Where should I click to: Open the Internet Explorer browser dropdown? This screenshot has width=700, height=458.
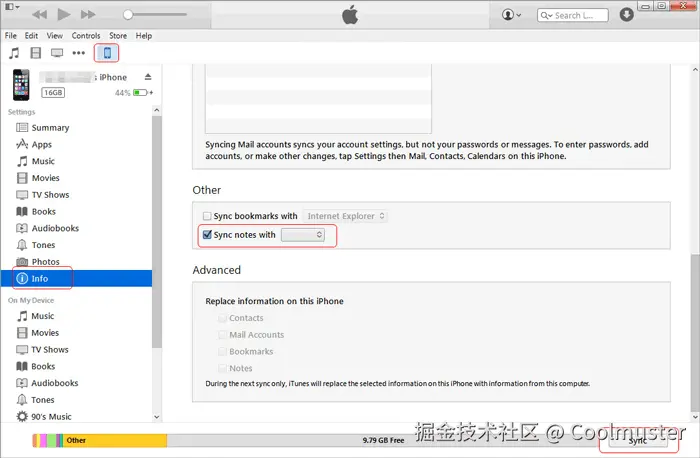click(x=345, y=216)
